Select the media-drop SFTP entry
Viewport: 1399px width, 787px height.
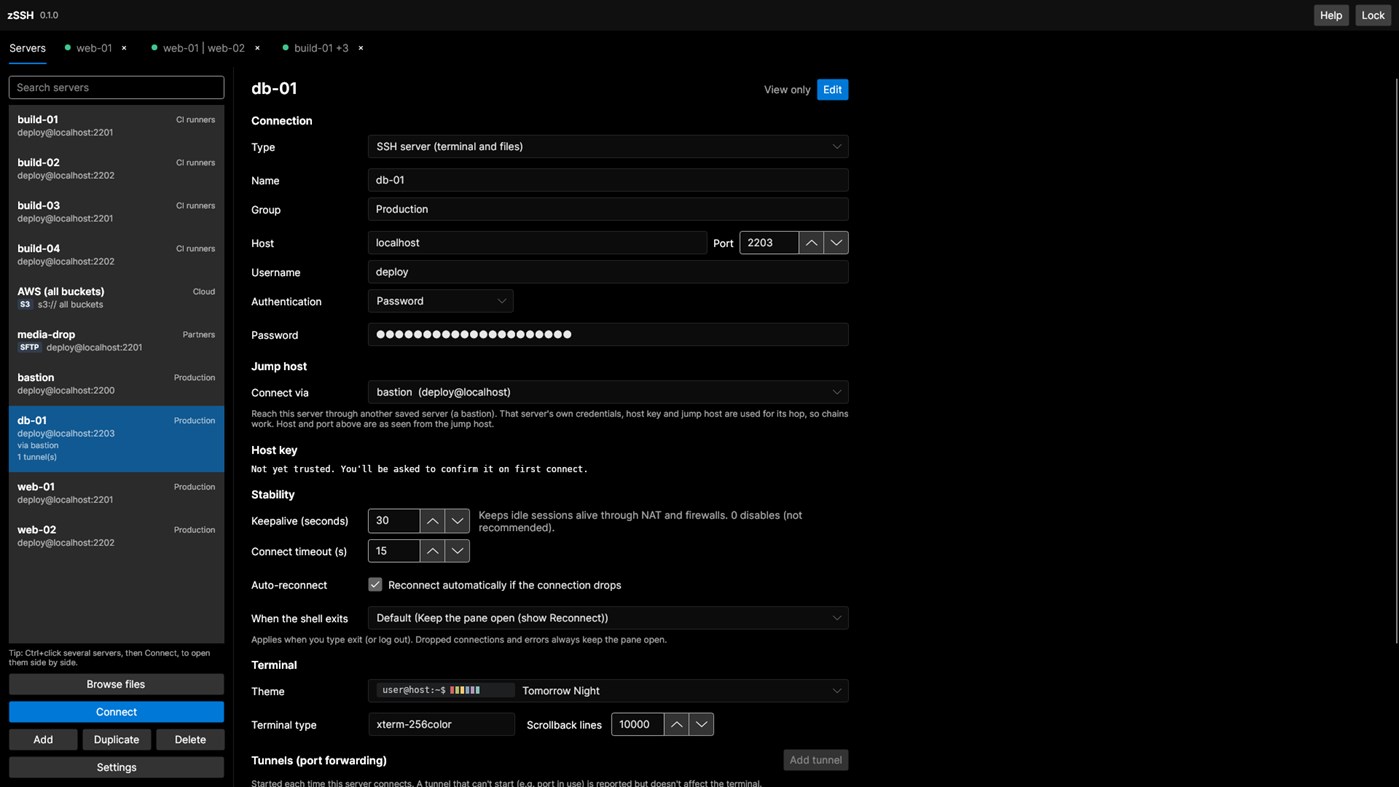click(x=116, y=341)
